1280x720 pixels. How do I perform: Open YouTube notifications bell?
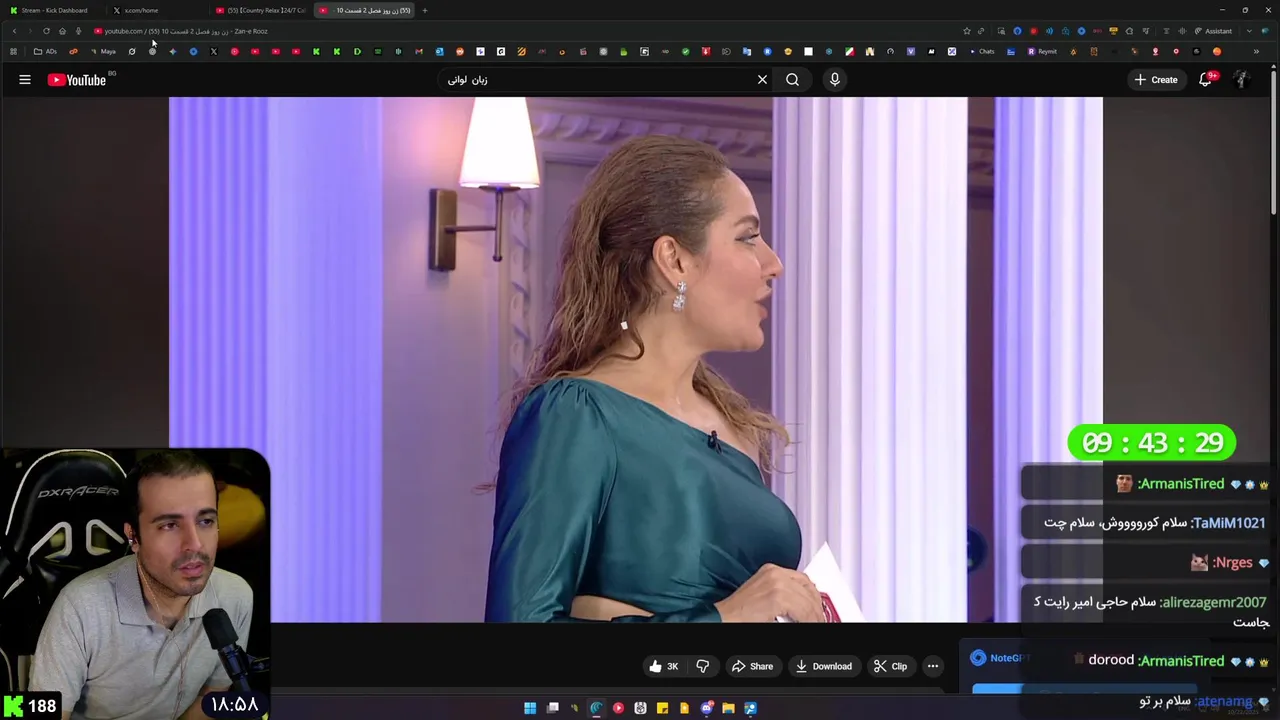[1206, 80]
